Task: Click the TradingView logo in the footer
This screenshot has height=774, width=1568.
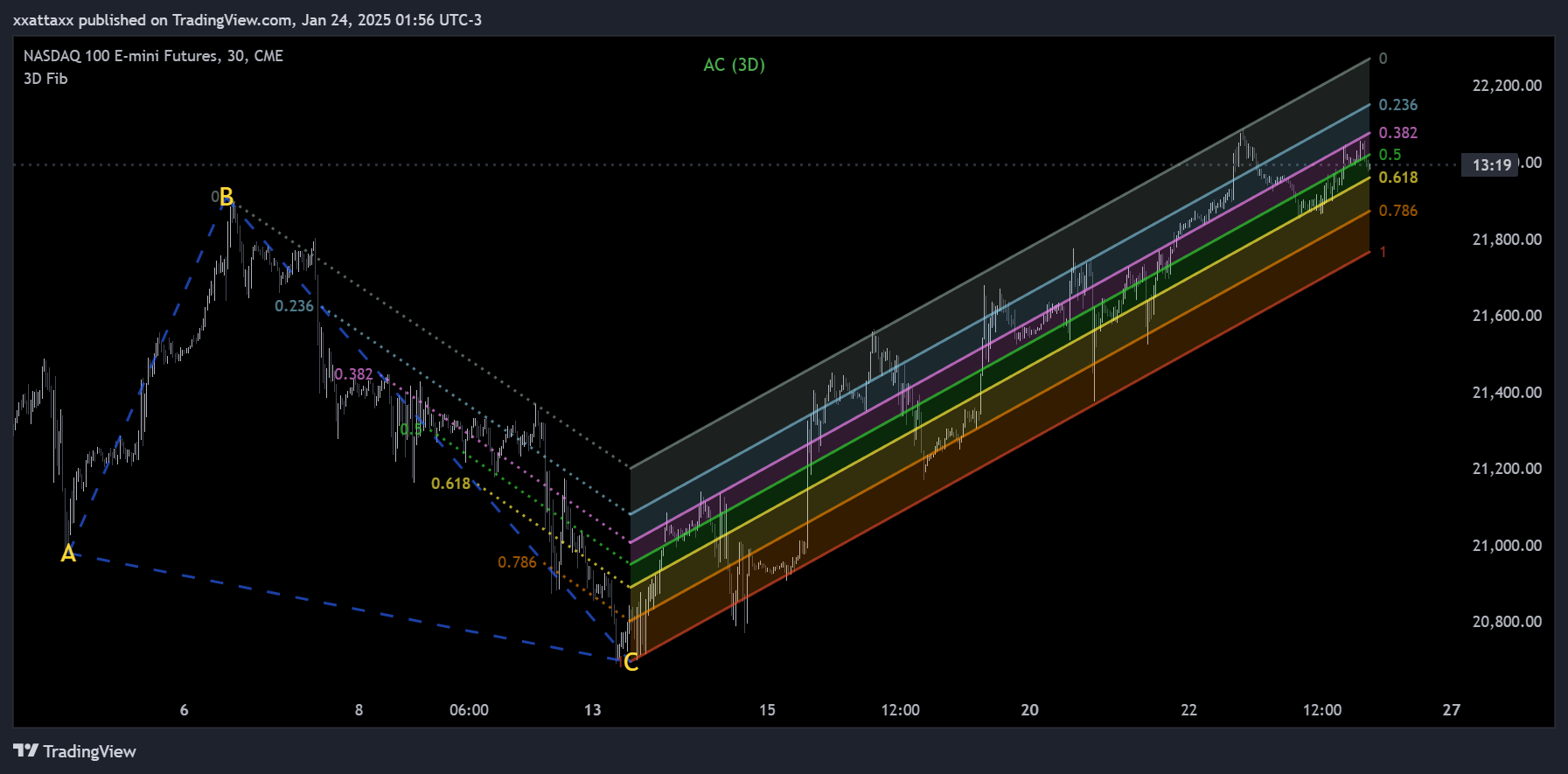Action: (x=75, y=751)
